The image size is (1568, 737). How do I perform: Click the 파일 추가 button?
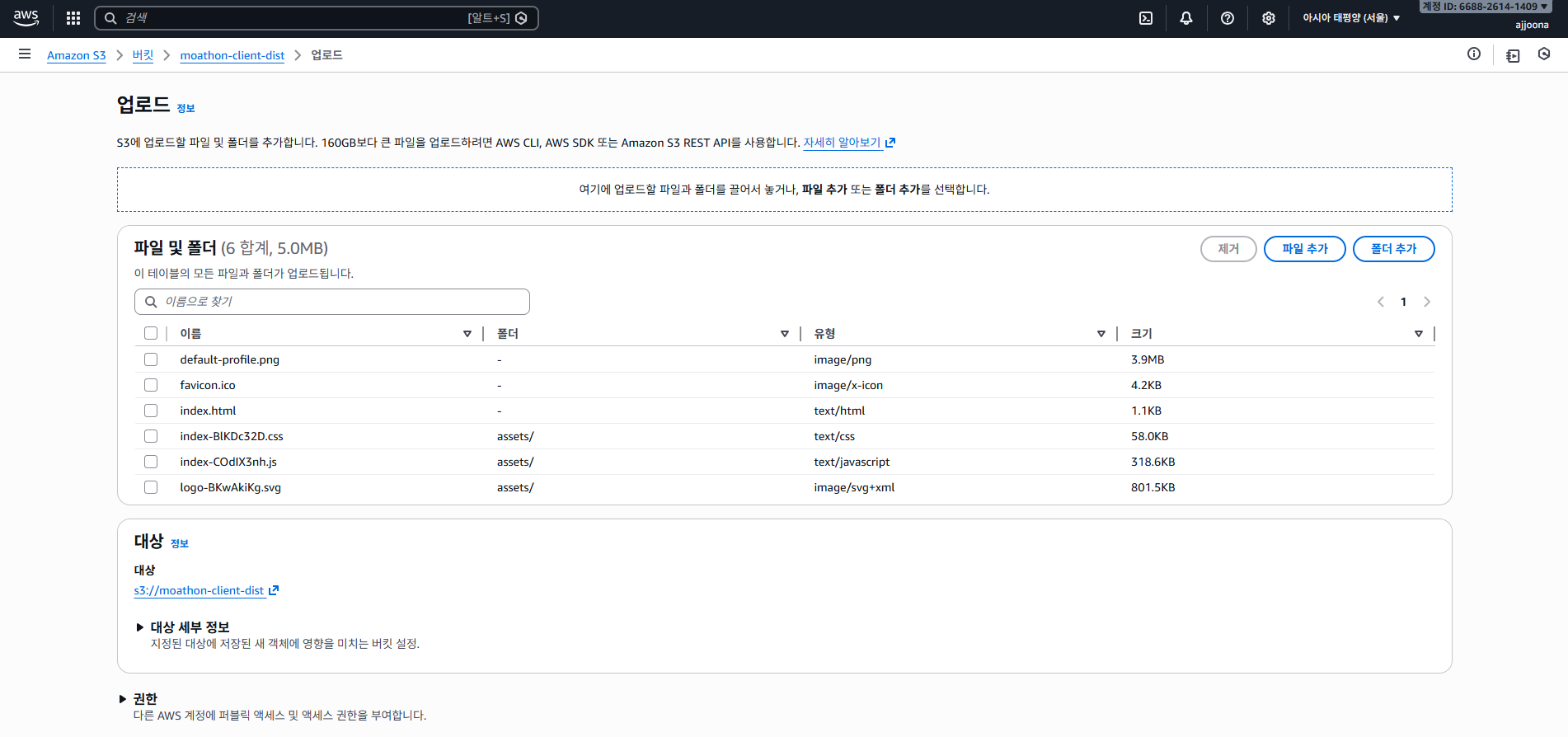coord(1304,249)
